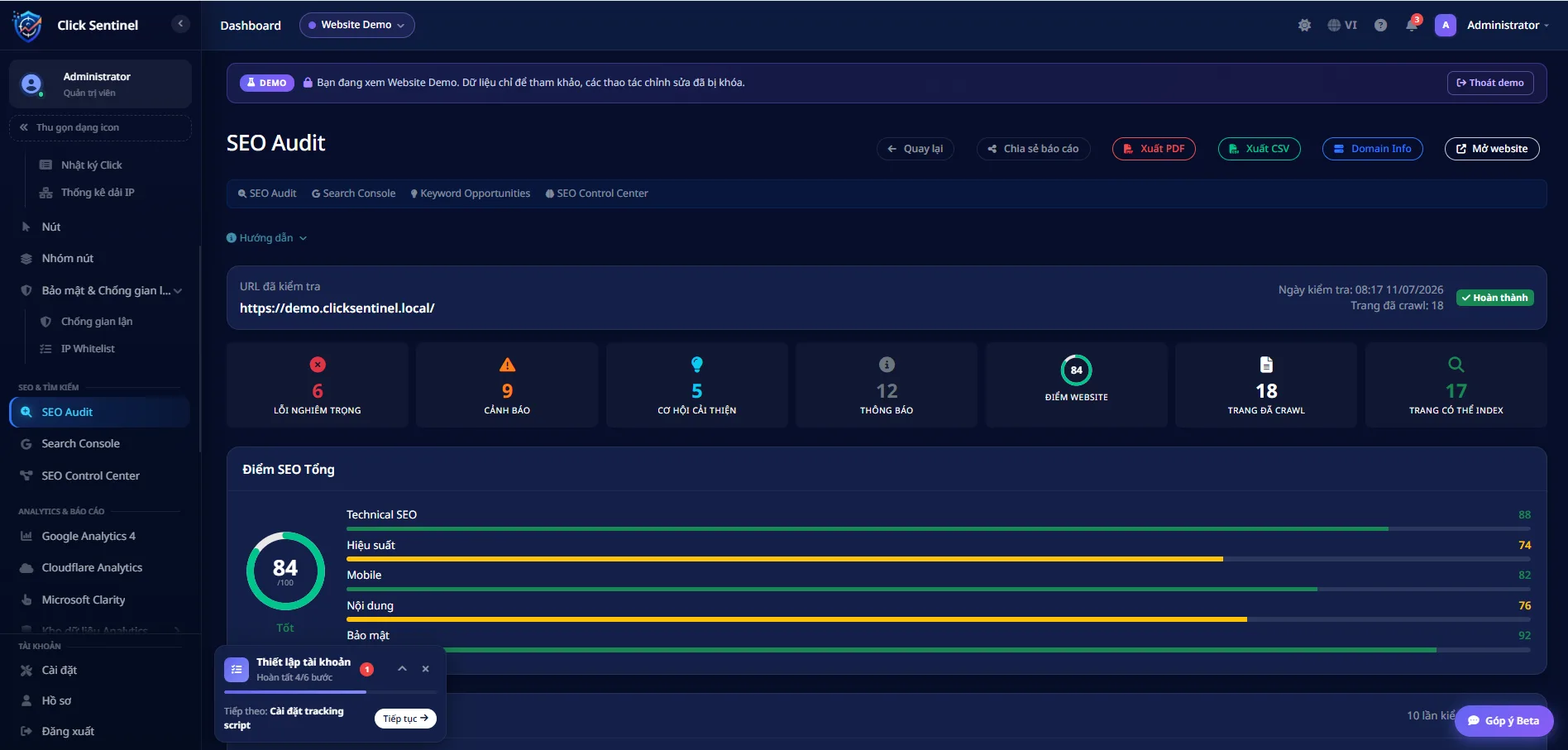Viewport: 1568px width, 750px height.
Task: Click the Hoàn thành status badge
Action: pyautogui.click(x=1495, y=298)
